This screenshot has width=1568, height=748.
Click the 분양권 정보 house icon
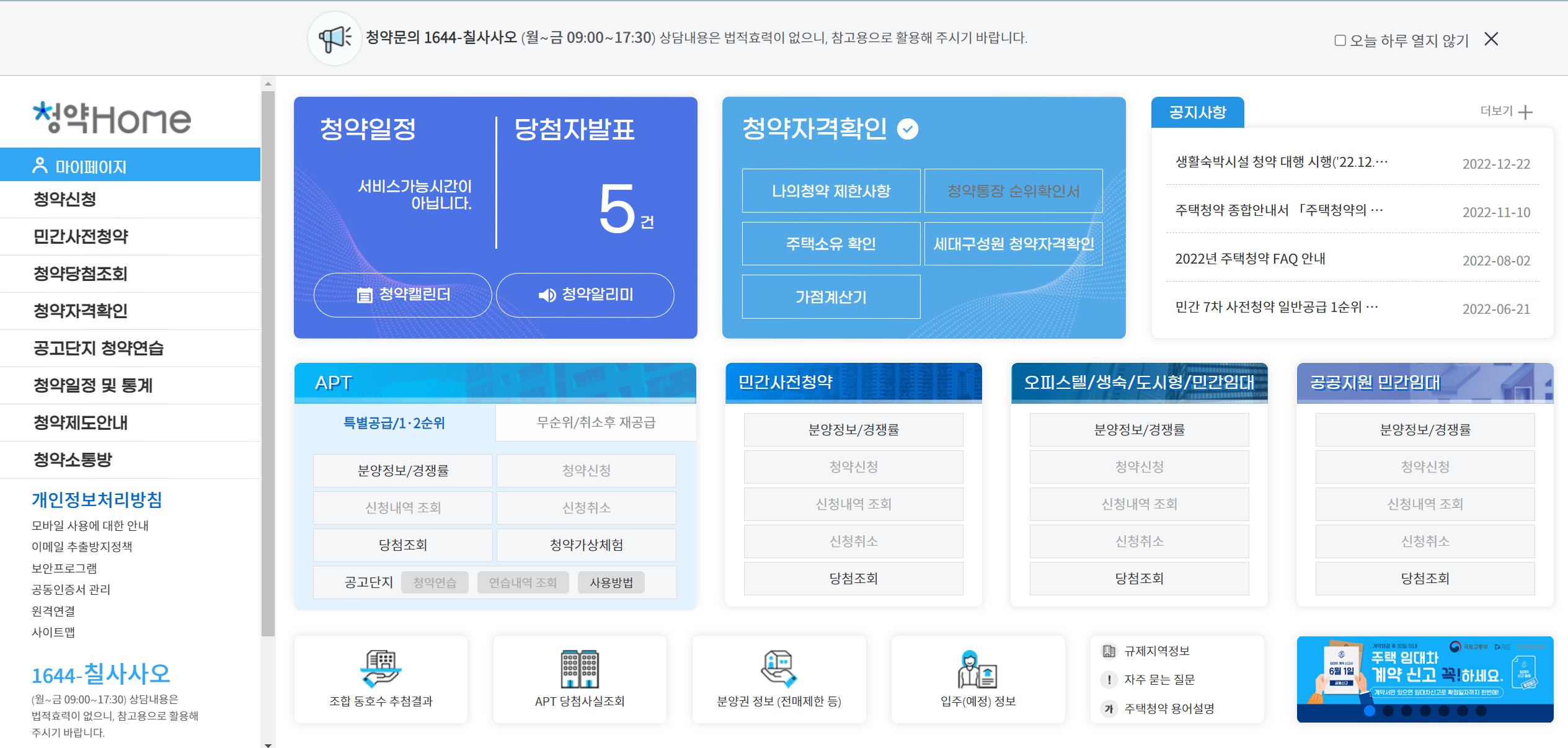point(779,668)
